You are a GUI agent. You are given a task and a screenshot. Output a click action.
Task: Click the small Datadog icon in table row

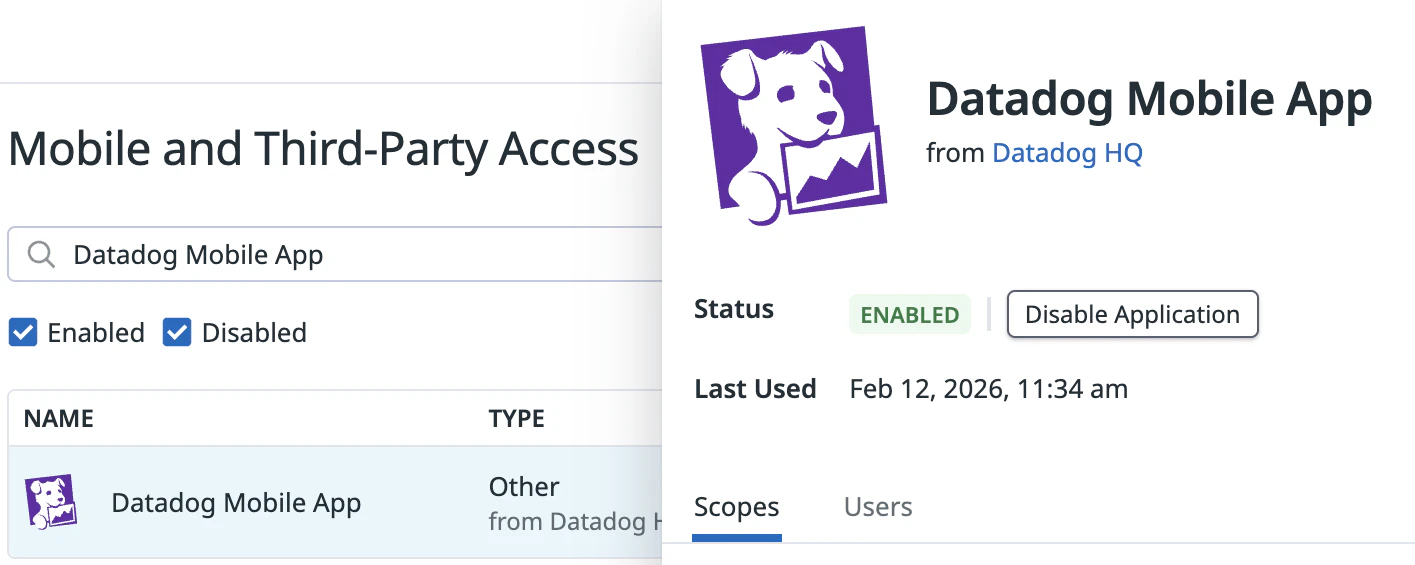(x=51, y=502)
